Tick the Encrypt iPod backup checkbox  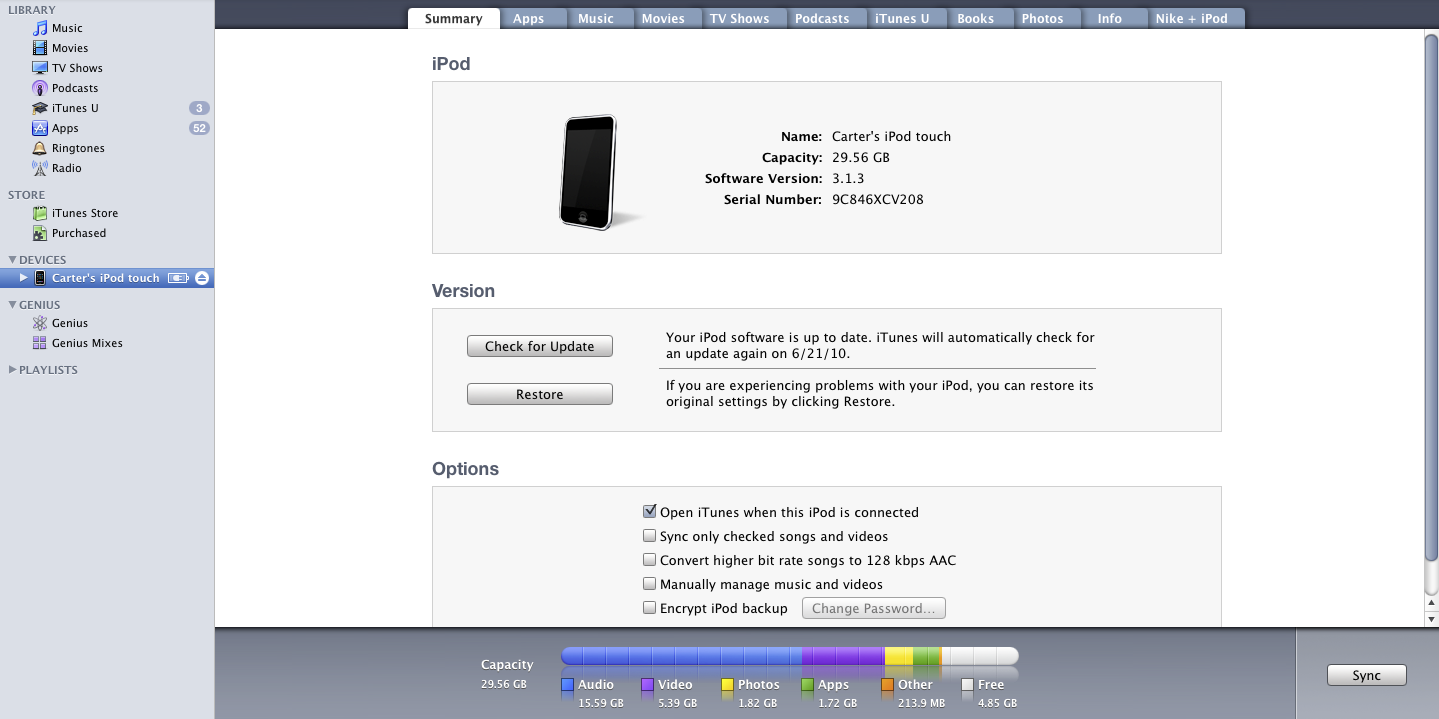pyautogui.click(x=650, y=608)
